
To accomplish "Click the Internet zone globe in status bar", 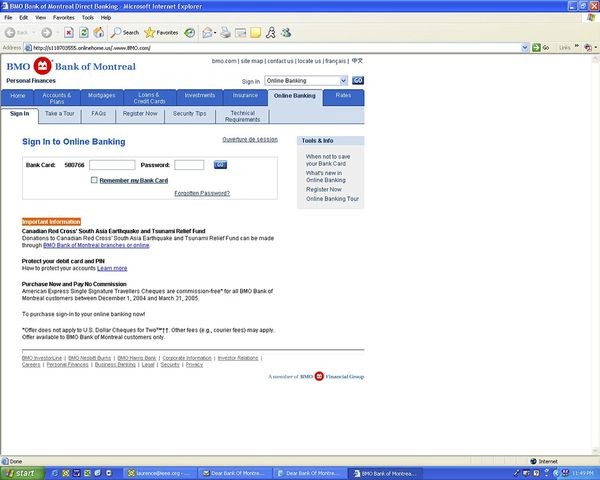I will (533, 461).
